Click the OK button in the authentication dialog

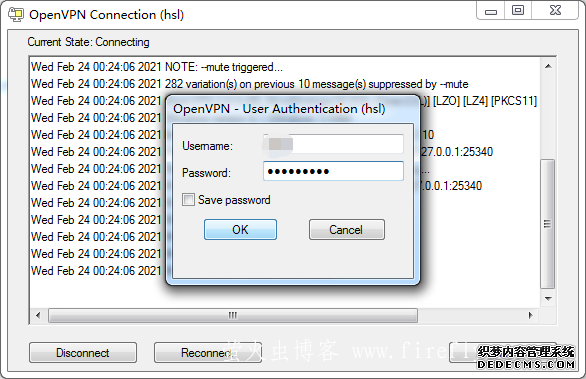(x=240, y=229)
